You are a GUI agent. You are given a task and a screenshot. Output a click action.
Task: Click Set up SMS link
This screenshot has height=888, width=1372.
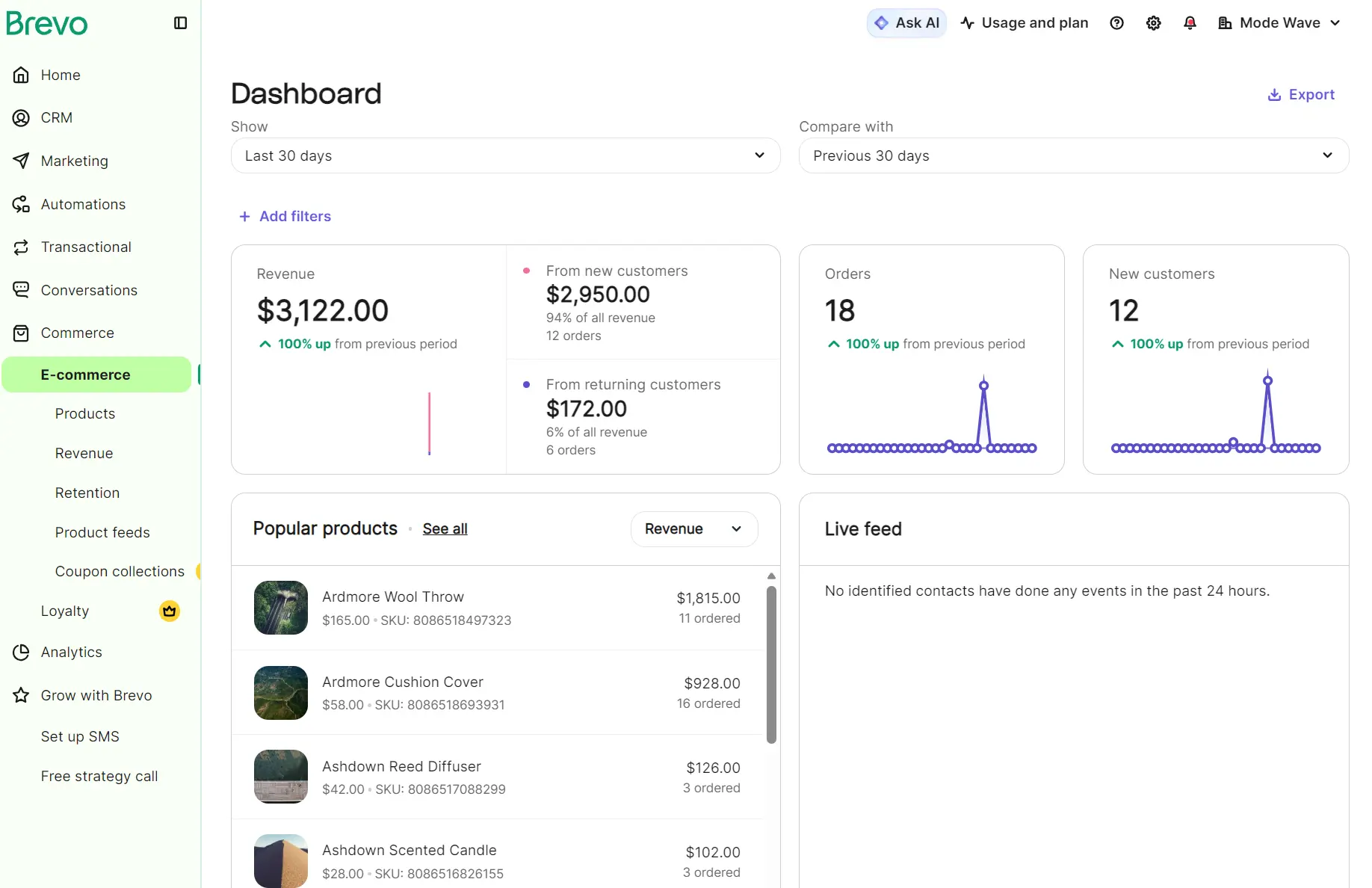(x=80, y=737)
